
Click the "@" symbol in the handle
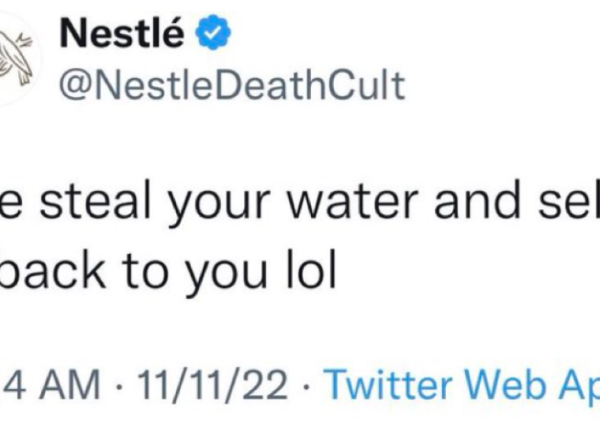(74, 85)
